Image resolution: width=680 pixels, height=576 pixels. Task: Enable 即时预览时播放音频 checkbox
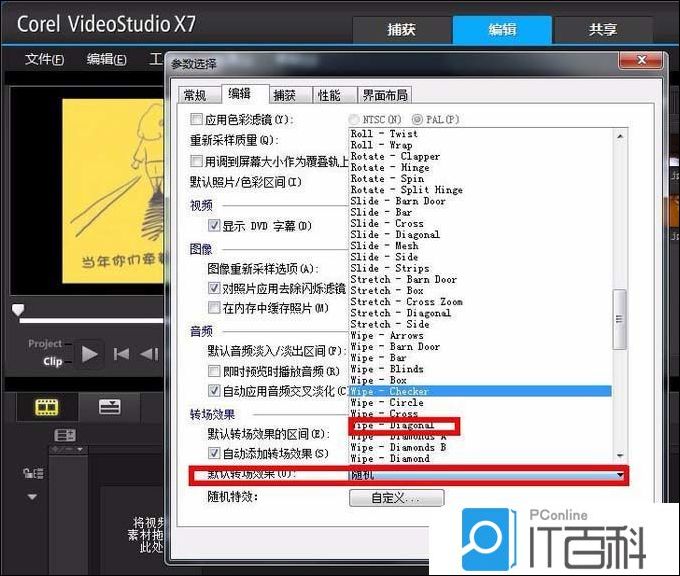(214, 371)
